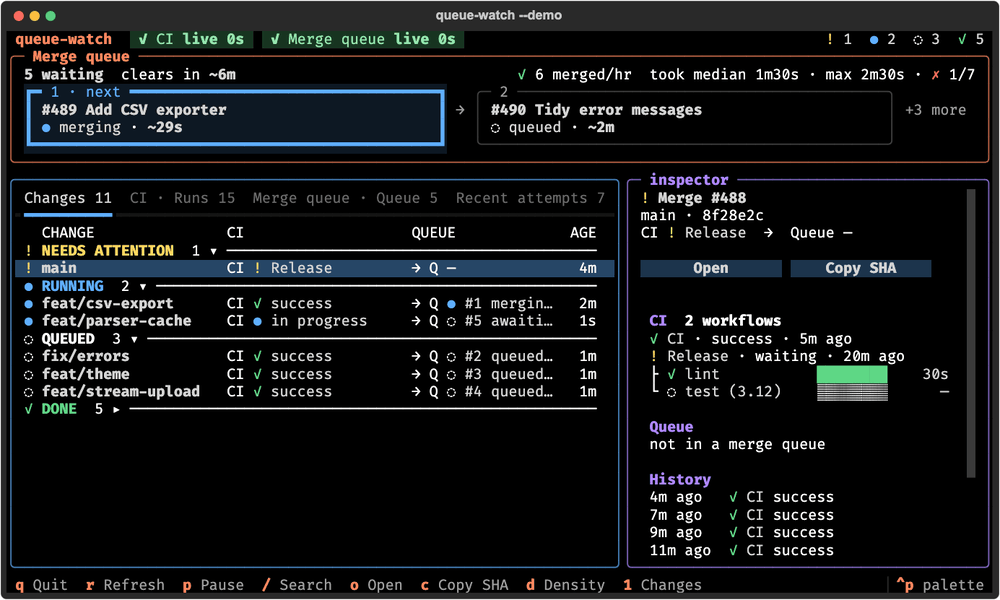1000x600 pixels.
Task: Select the feat/stream-upload row
Action: (x=315, y=391)
